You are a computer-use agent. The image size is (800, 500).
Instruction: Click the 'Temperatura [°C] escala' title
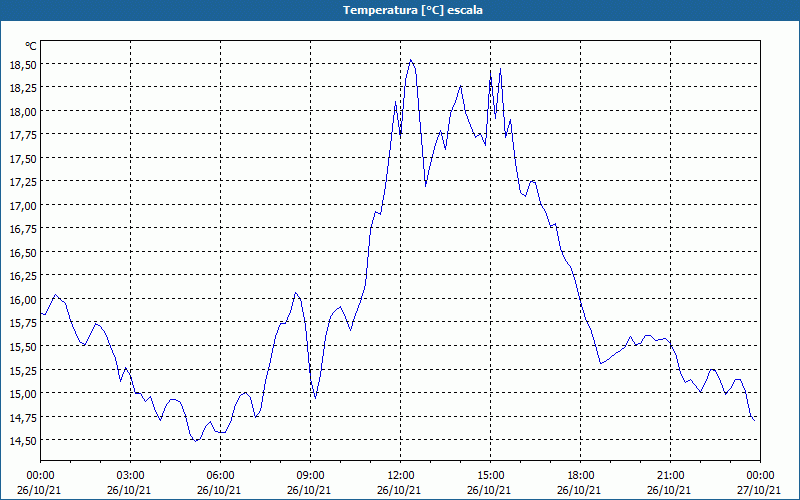(x=413, y=10)
